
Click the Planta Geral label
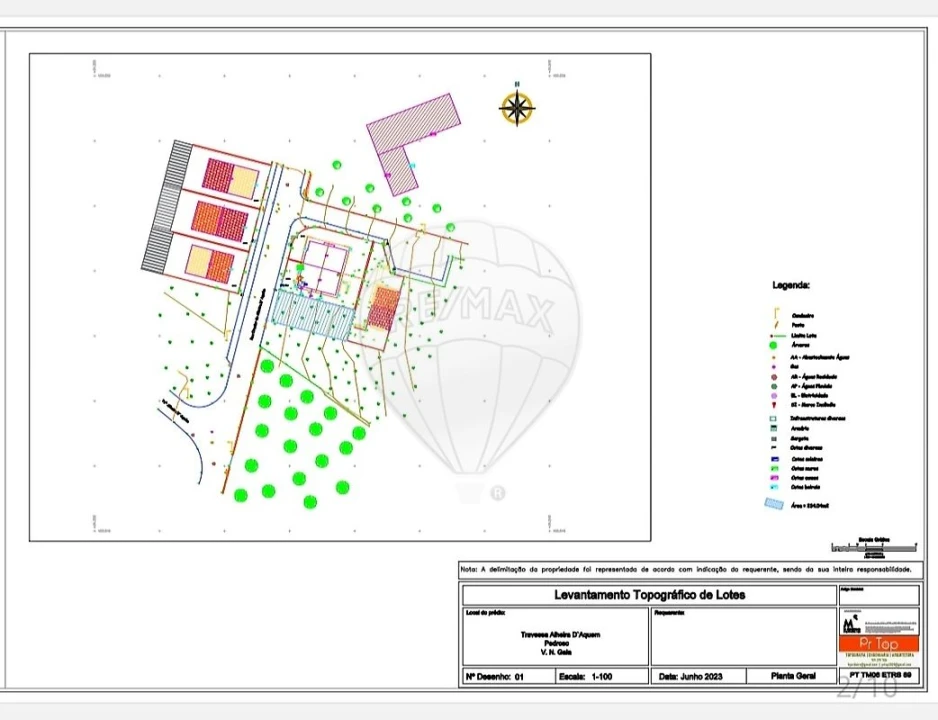[793, 677]
